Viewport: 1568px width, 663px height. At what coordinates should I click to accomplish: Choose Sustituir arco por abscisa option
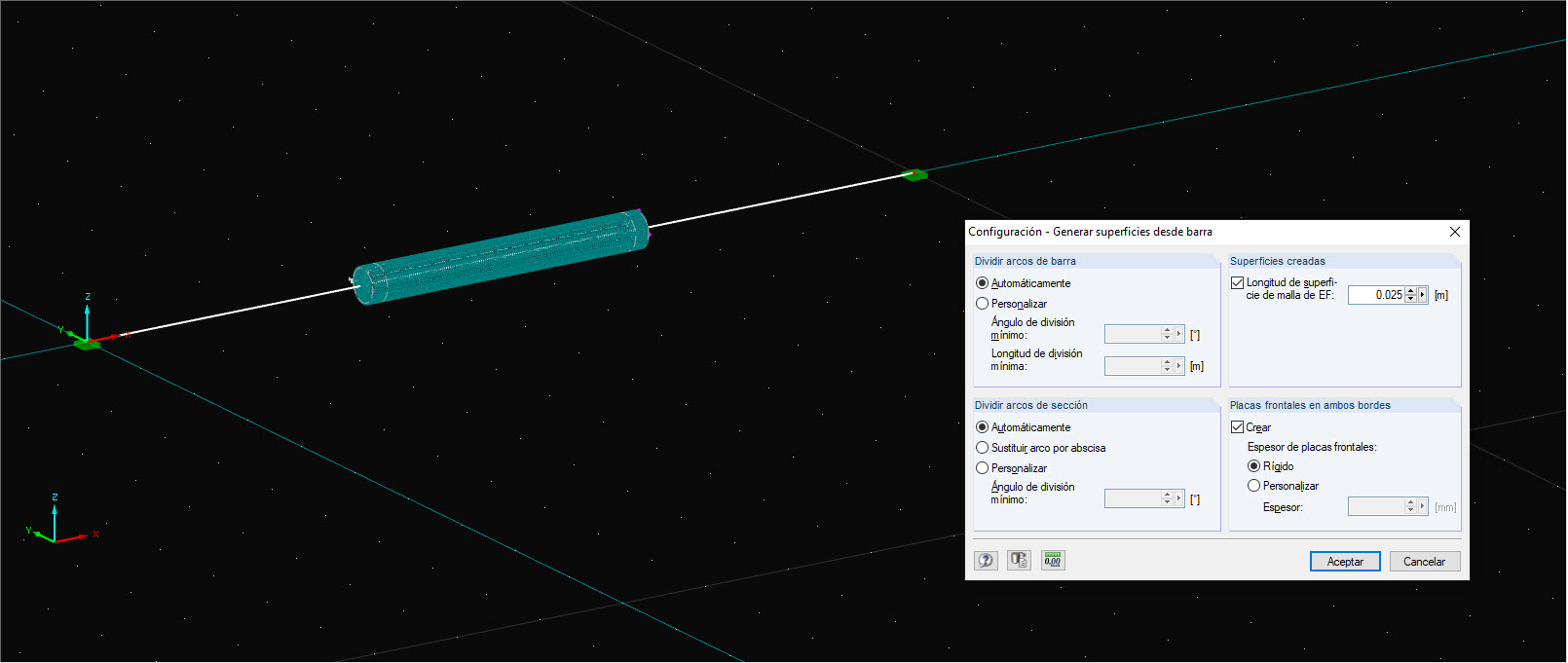(x=1040, y=448)
